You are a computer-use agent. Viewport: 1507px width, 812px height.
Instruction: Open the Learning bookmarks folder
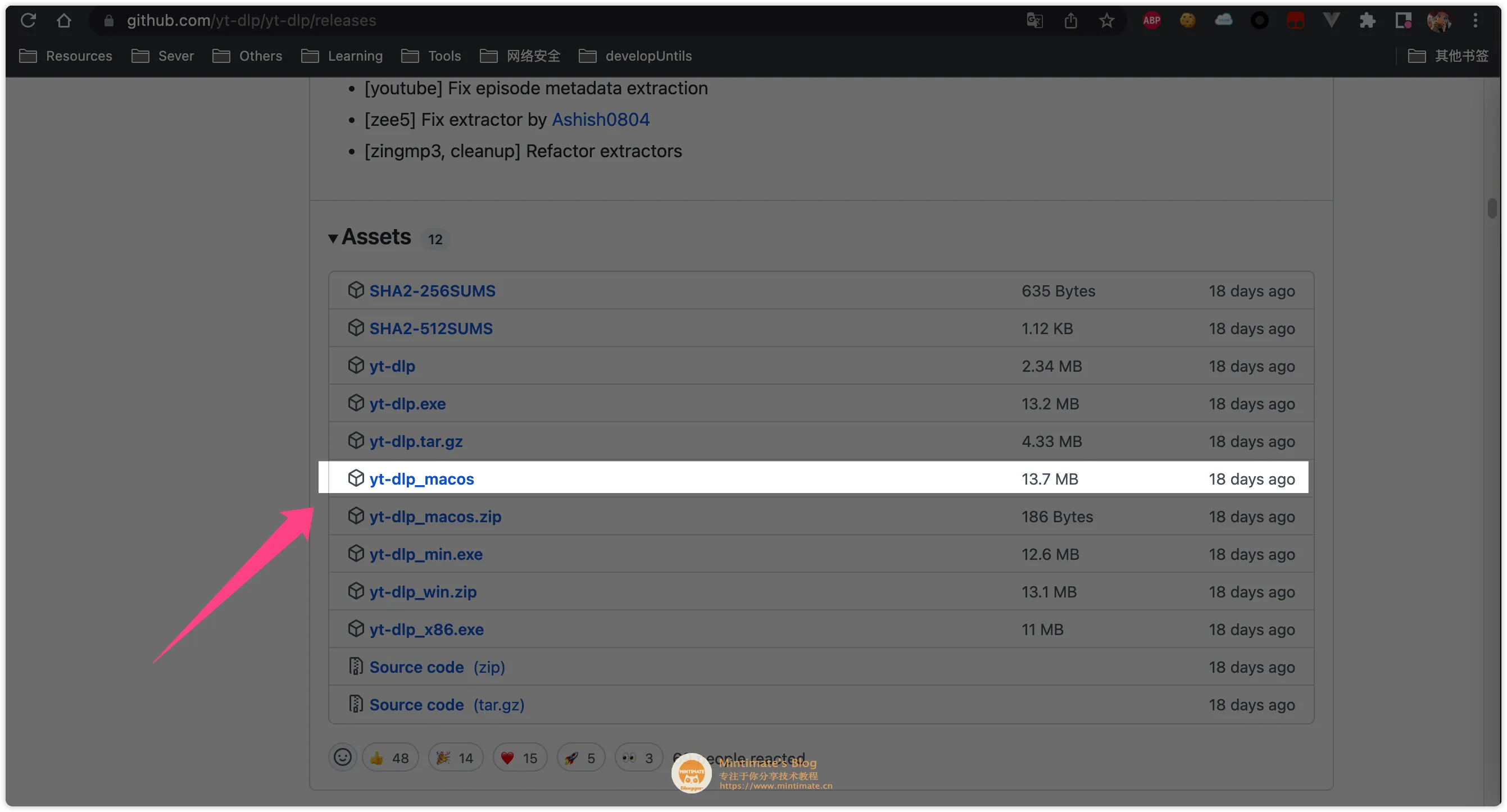pos(342,56)
